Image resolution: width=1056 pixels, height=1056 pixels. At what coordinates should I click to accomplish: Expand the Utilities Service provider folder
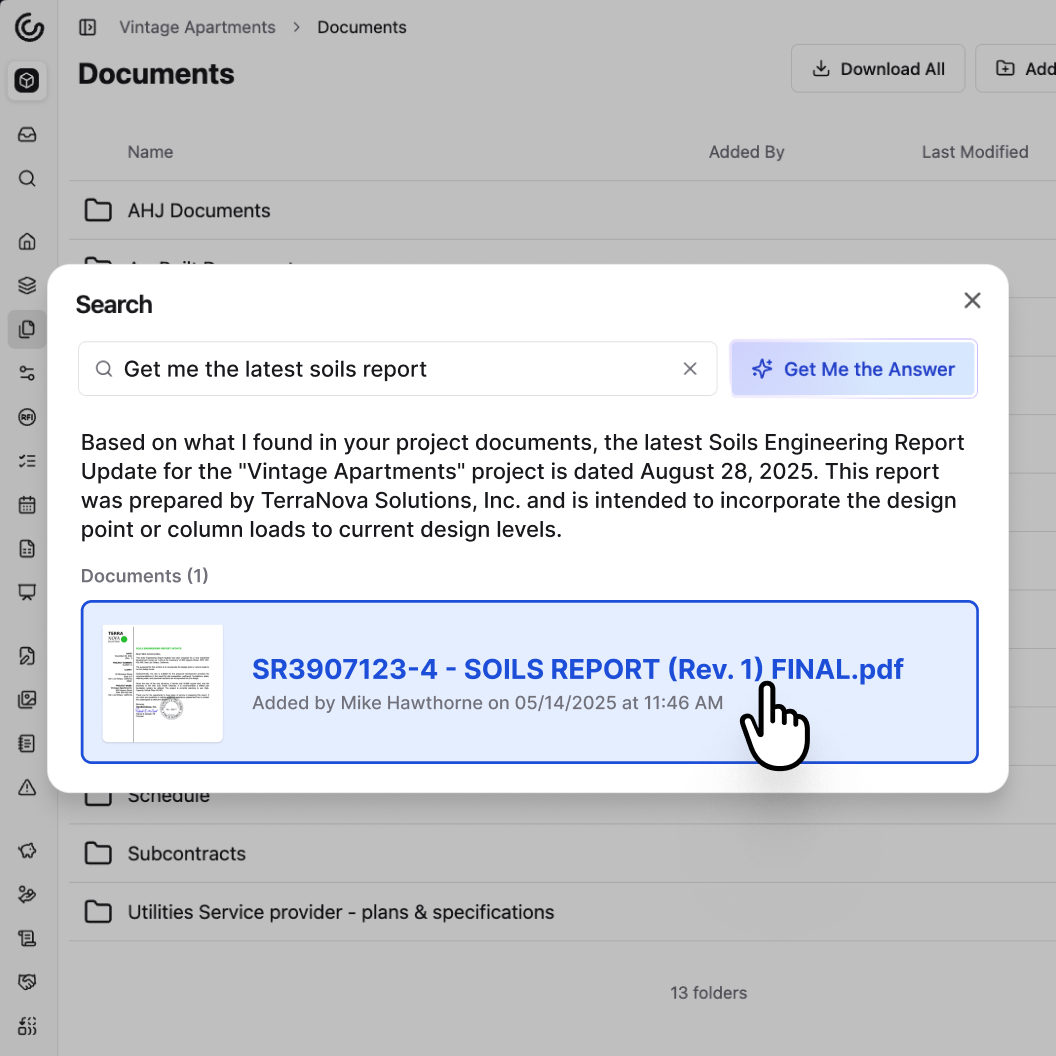click(x=340, y=911)
